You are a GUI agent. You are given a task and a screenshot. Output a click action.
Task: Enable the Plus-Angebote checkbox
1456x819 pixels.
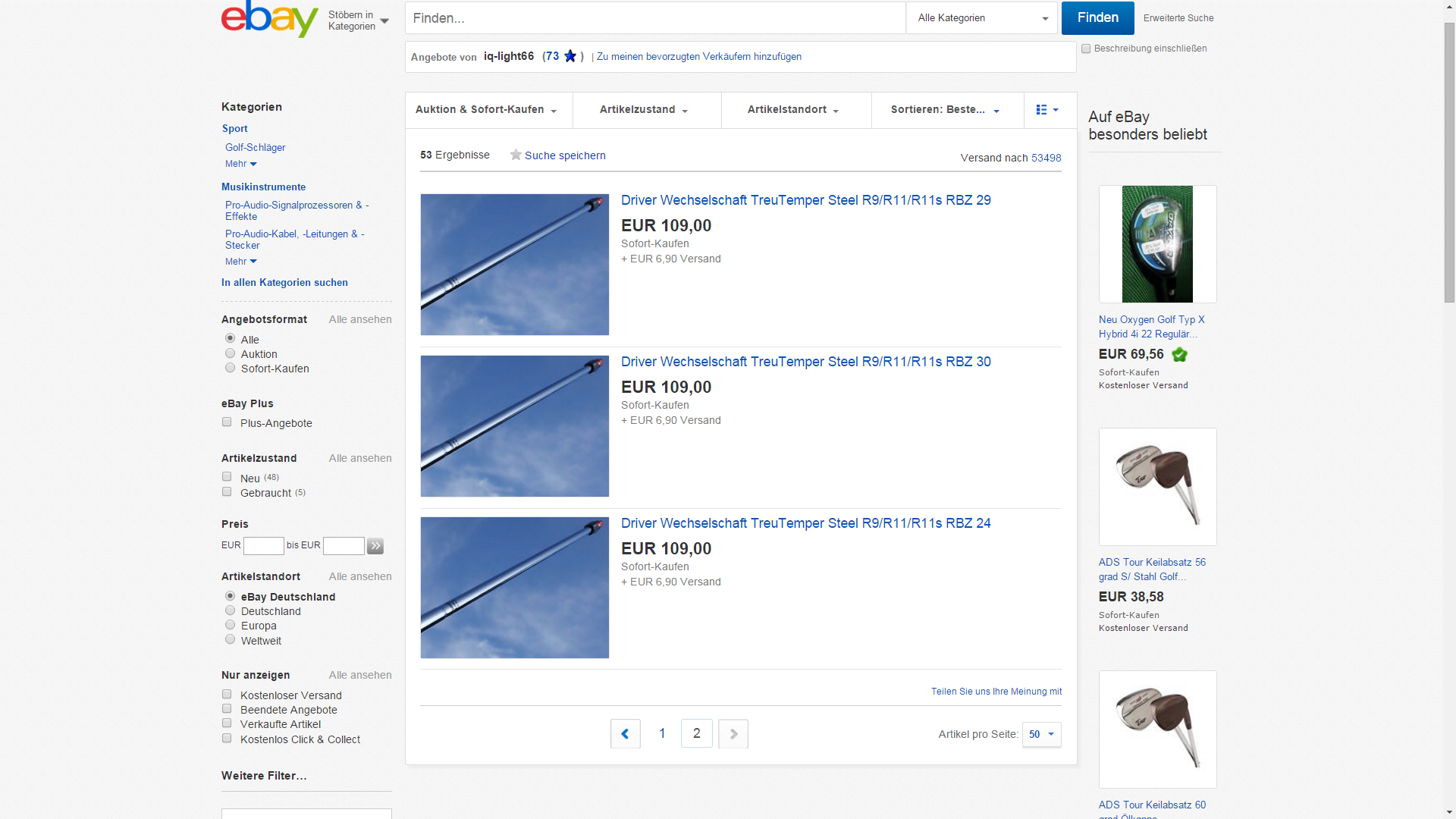227,422
